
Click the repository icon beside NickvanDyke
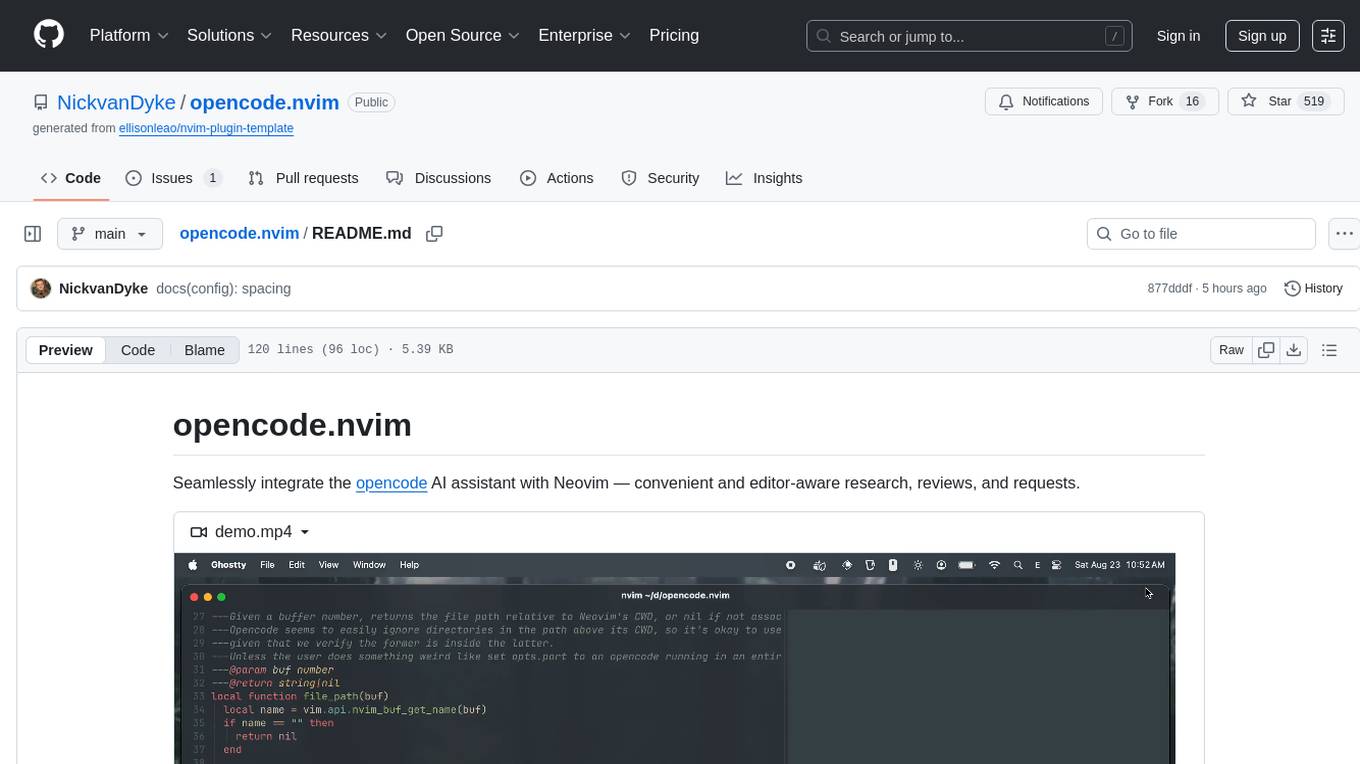coord(40,102)
